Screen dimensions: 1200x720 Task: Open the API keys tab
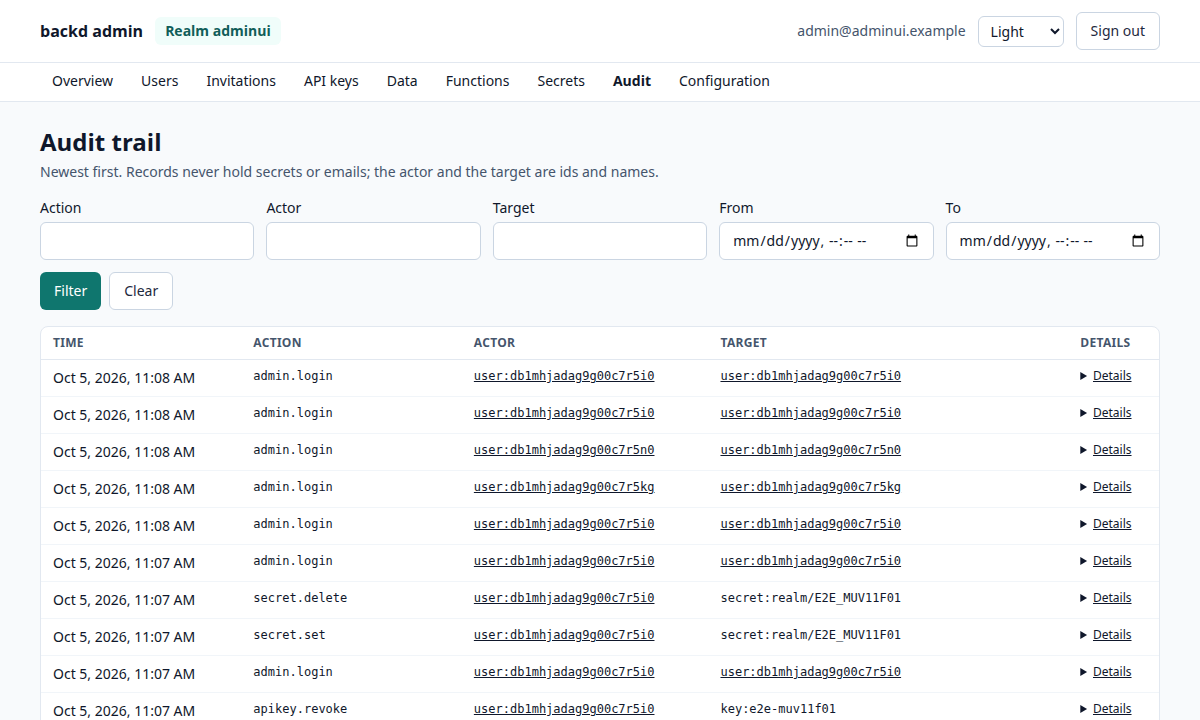[x=331, y=81]
